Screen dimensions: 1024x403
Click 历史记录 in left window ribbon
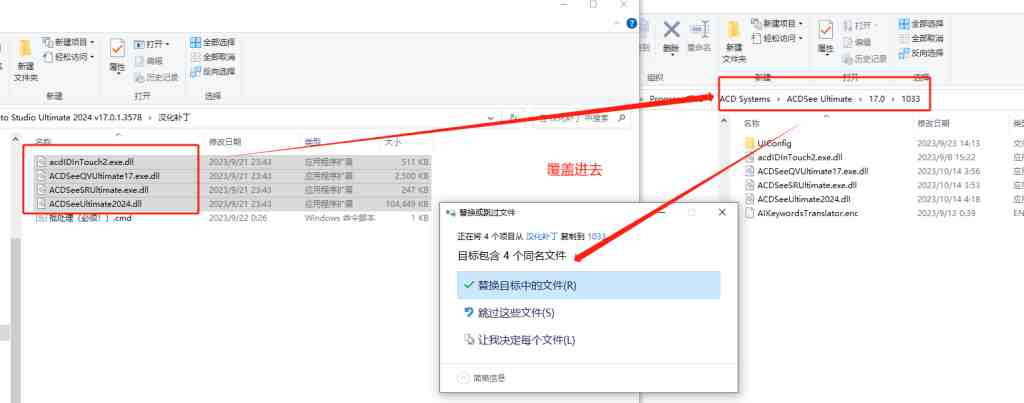click(x=157, y=77)
